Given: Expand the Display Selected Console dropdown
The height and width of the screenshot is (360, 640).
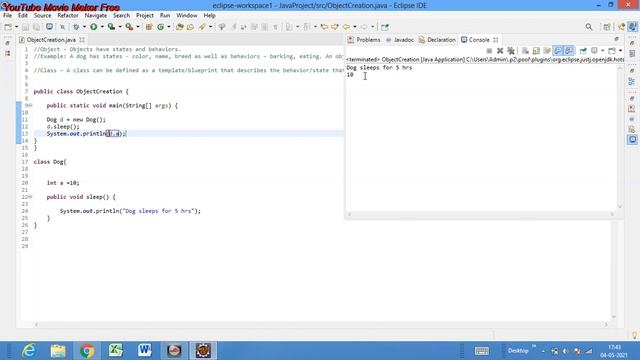Looking at the screenshot, I should tap(602, 51).
